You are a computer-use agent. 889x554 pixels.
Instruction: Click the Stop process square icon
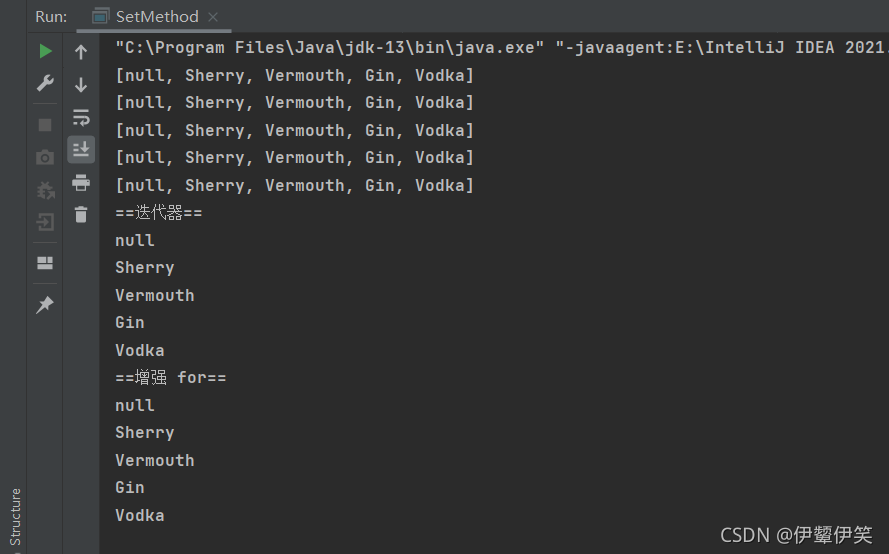click(x=45, y=125)
